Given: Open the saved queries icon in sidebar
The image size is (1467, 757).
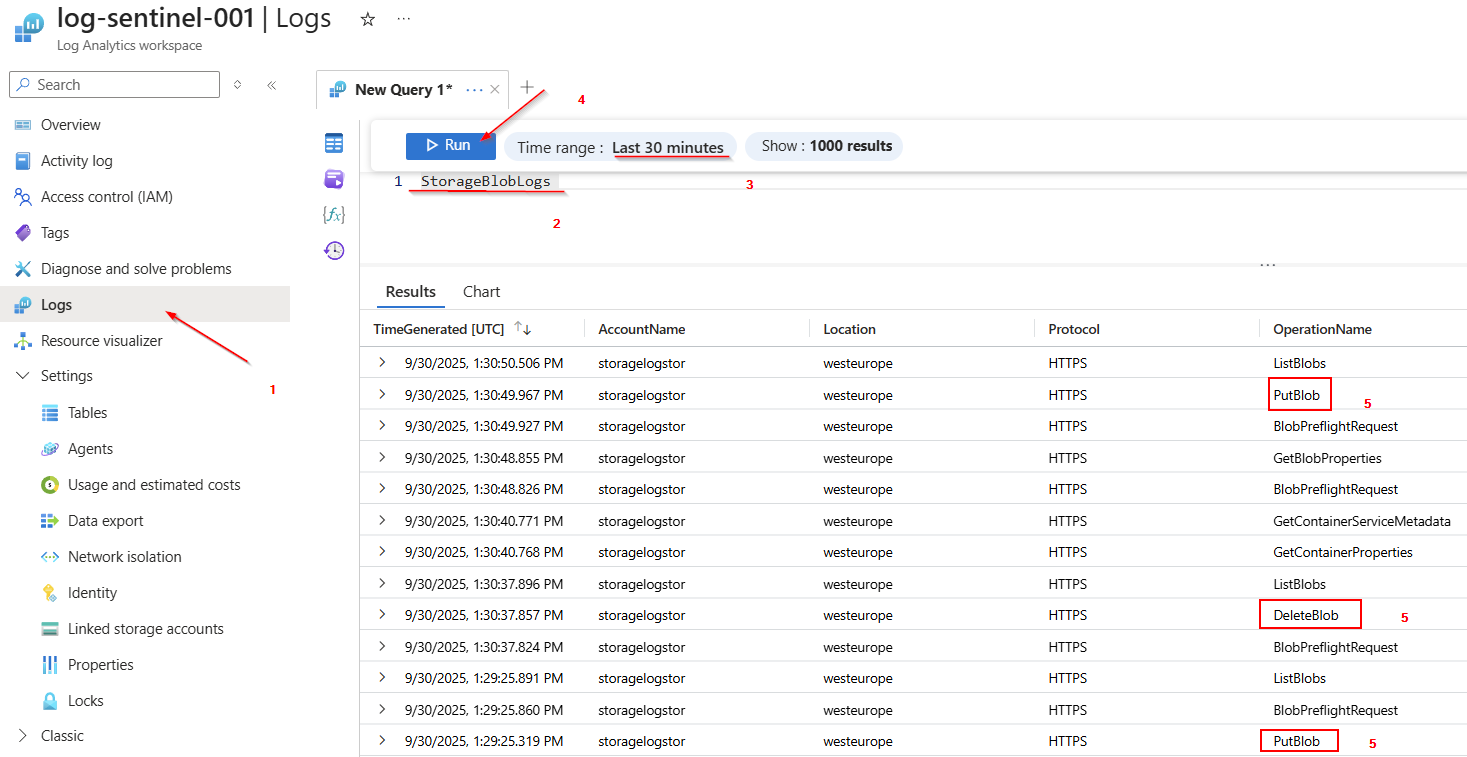Looking at the screenshot, I should pos(334,179).
